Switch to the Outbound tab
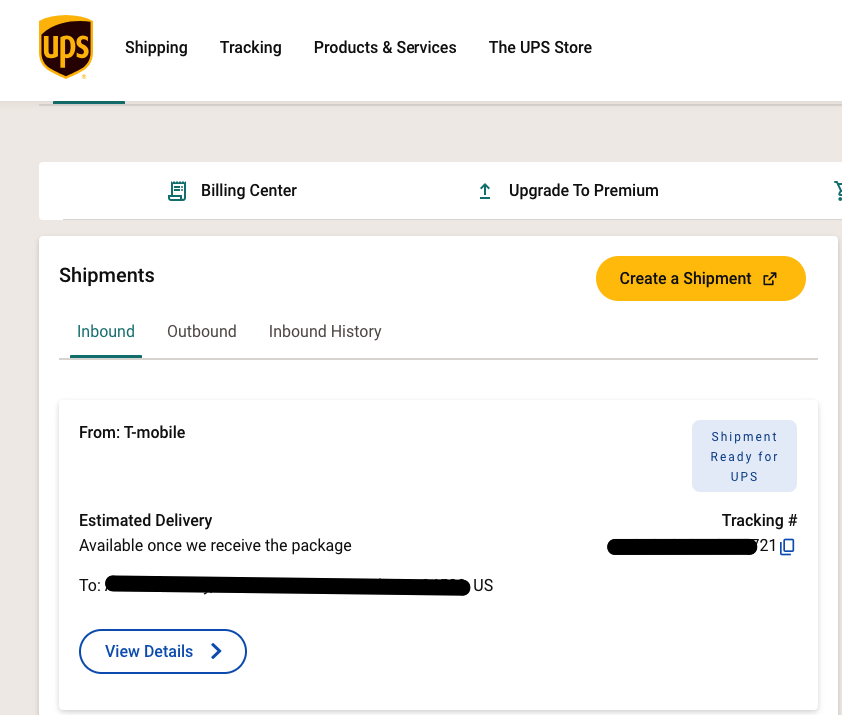842x715 pixels. pos(202,331)
